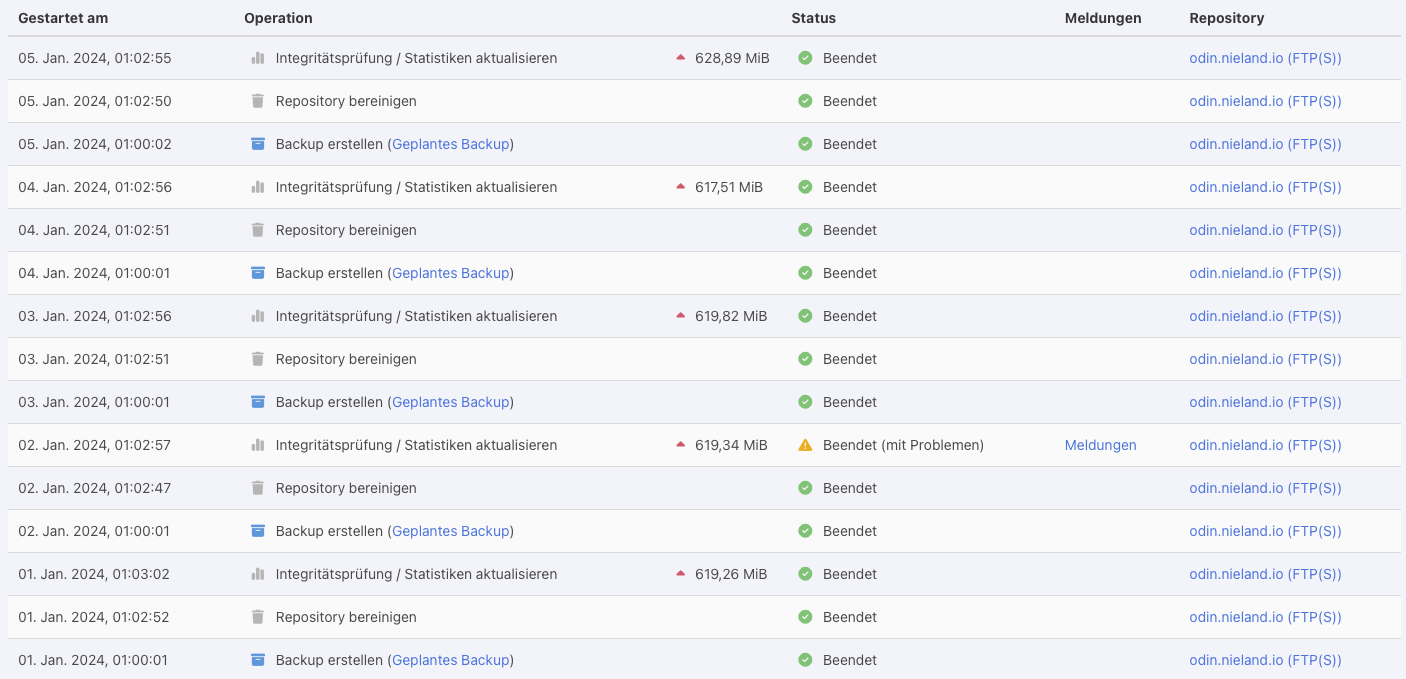Click the 'Operation' column header
This screenshot has height=679, width=1406.
pos(278,18)
